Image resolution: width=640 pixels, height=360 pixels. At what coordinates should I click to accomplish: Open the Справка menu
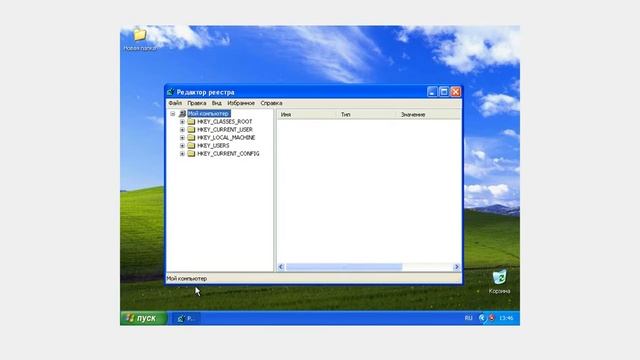tap(271, 103)
